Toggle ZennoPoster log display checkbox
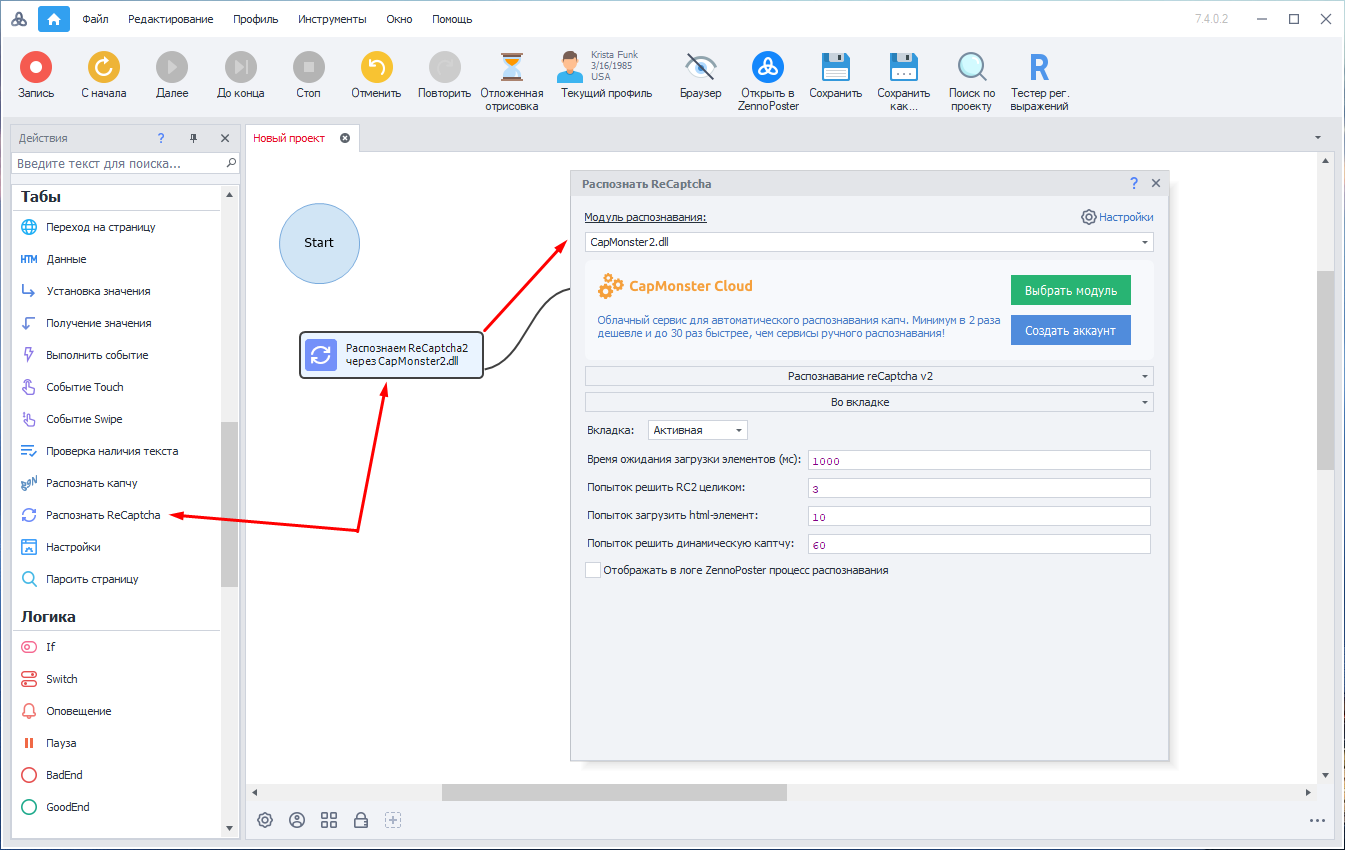This screenshot has height=850, width=1345. [x=593, y=570]
